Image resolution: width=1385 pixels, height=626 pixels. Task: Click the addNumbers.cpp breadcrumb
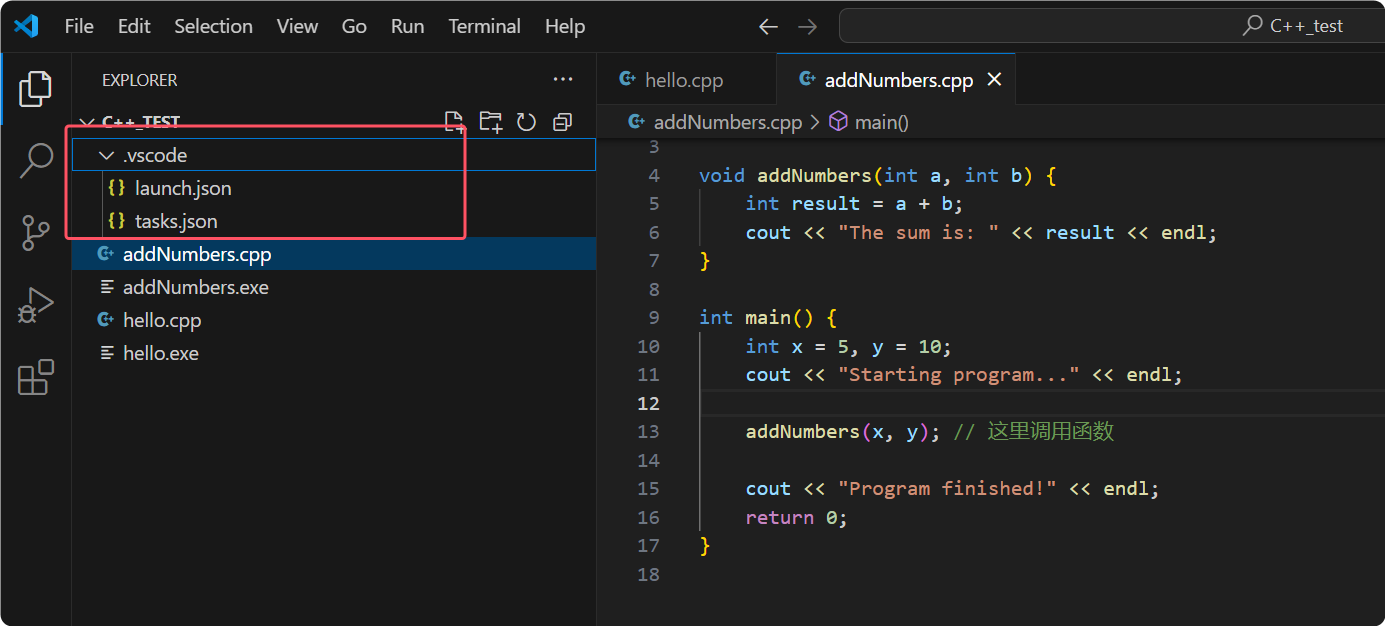(x=728, y=122)
